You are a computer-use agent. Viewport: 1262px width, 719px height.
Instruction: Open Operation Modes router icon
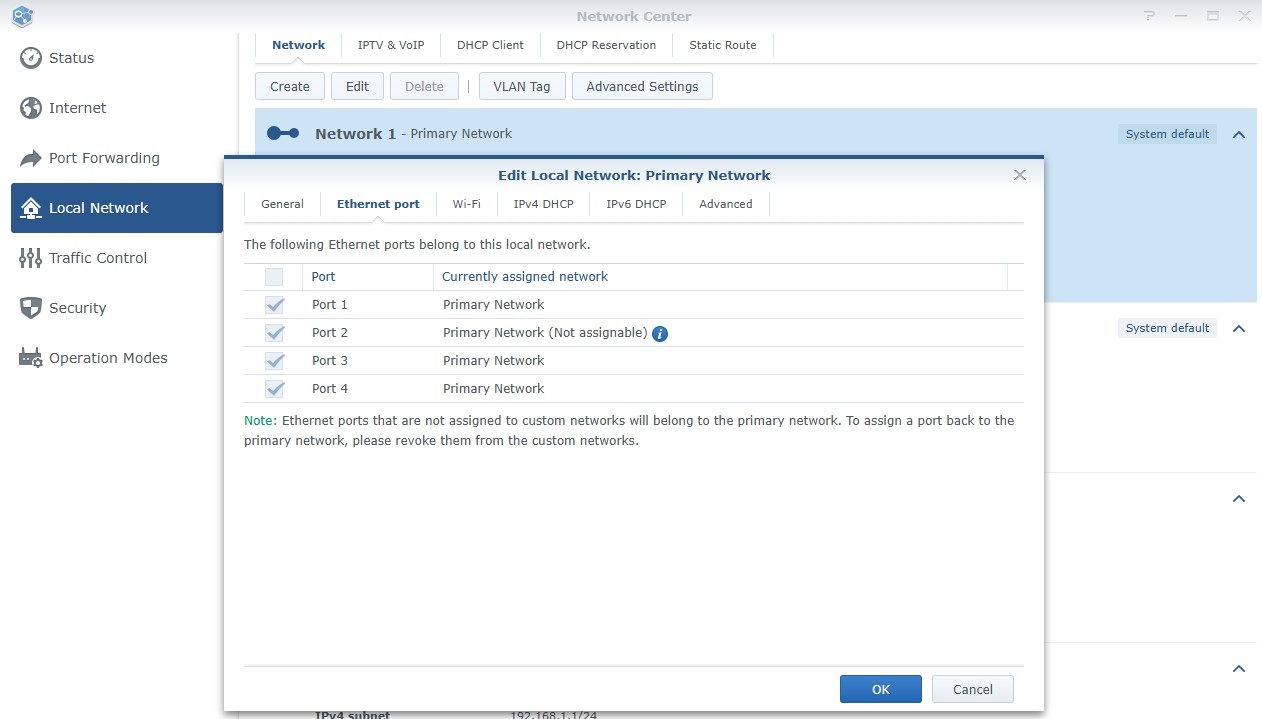point(31,358)
